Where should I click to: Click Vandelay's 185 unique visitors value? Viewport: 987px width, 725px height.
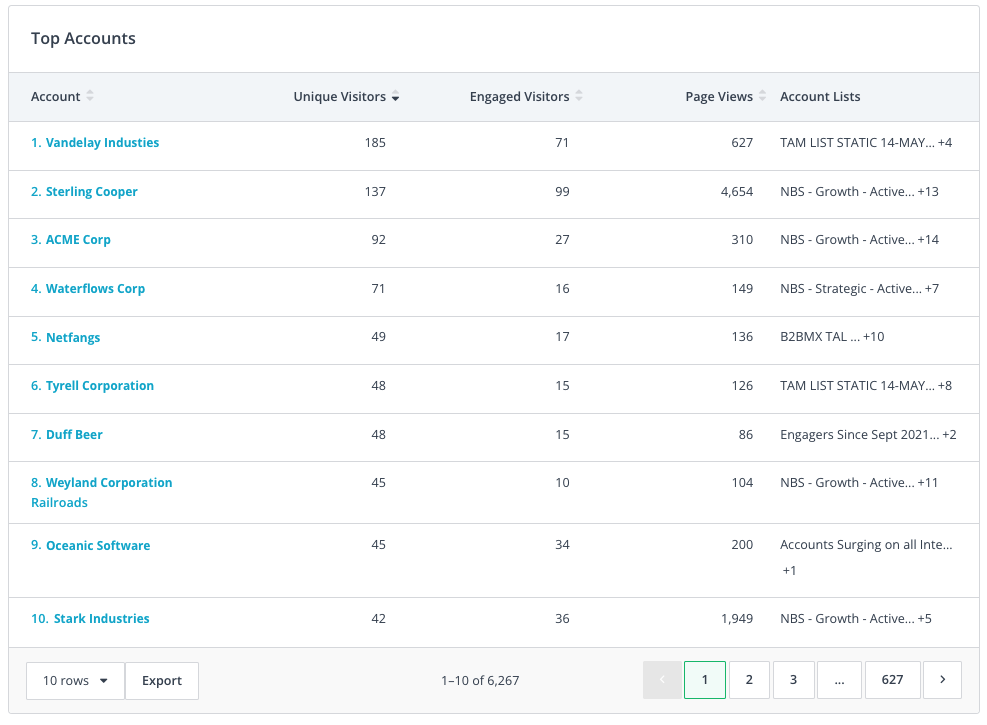375,143
